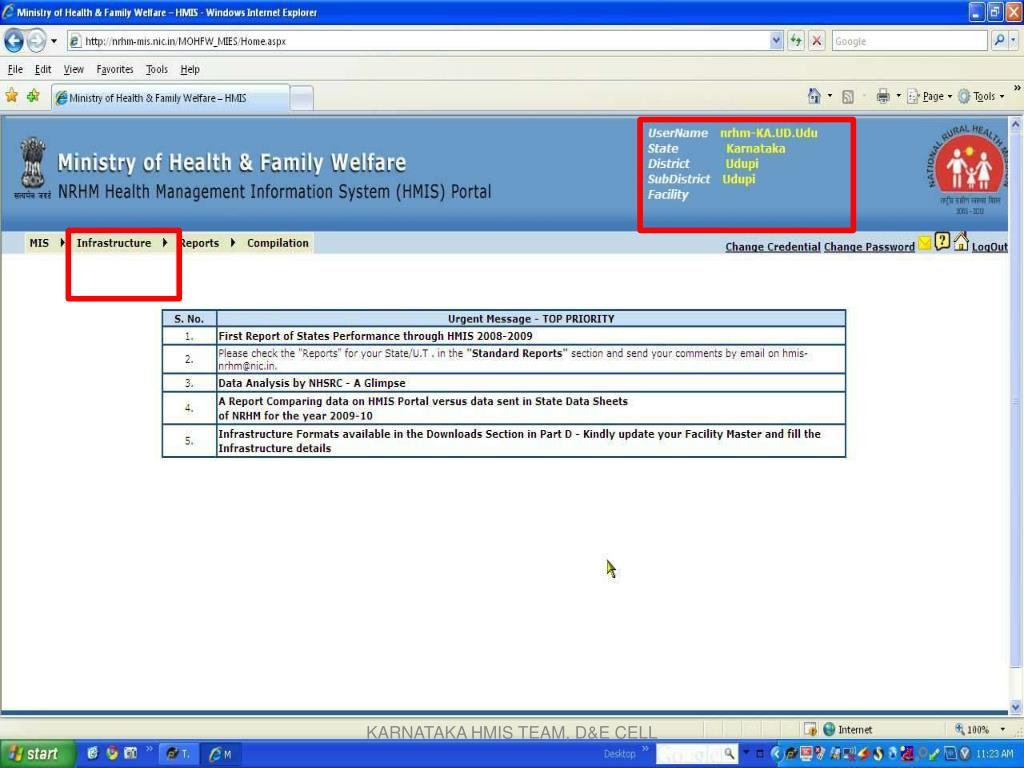Open a new blank browser tab
Viewport: 1024px width, 768px height.
point(301,99)
